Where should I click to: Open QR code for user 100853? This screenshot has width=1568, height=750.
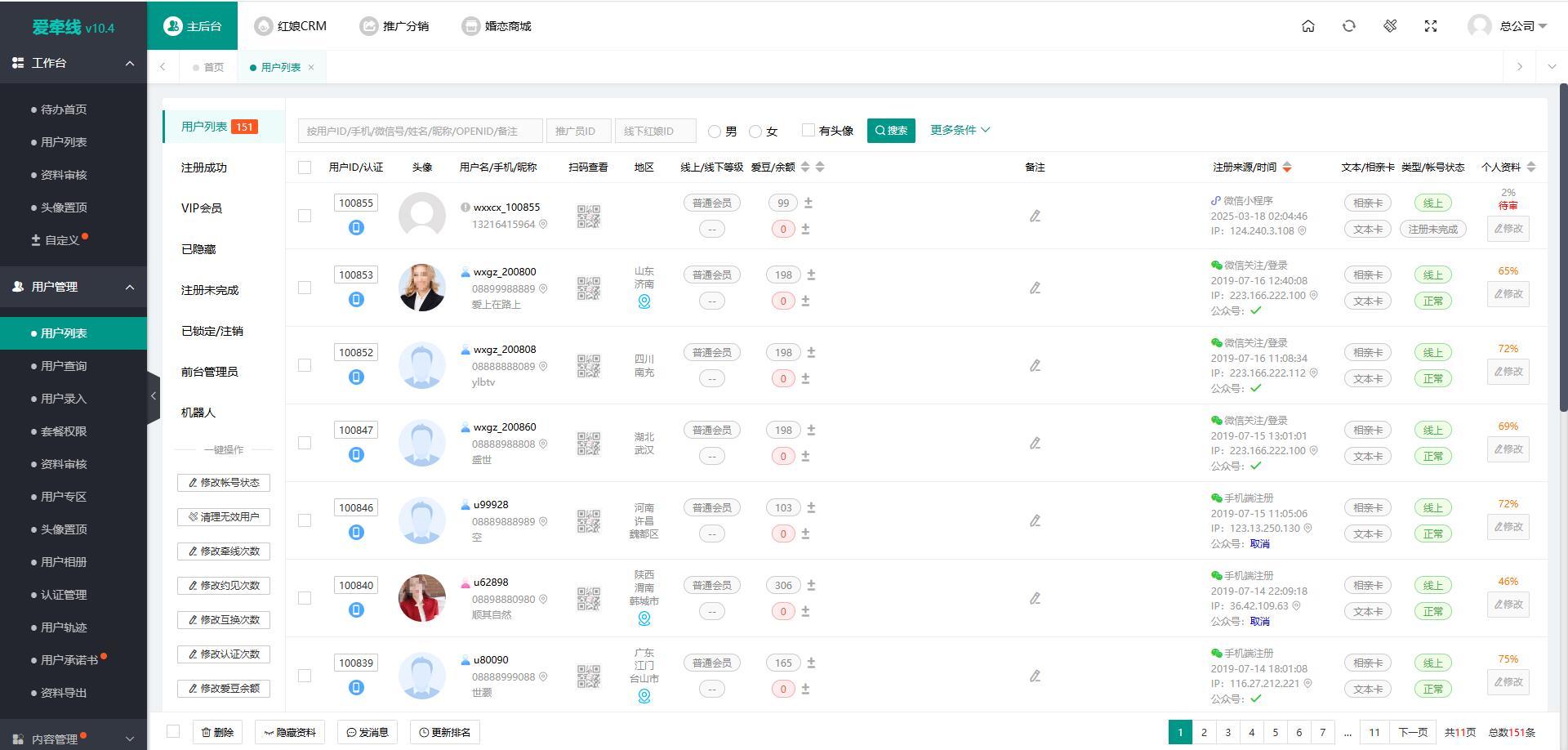(x=588, y=288)
